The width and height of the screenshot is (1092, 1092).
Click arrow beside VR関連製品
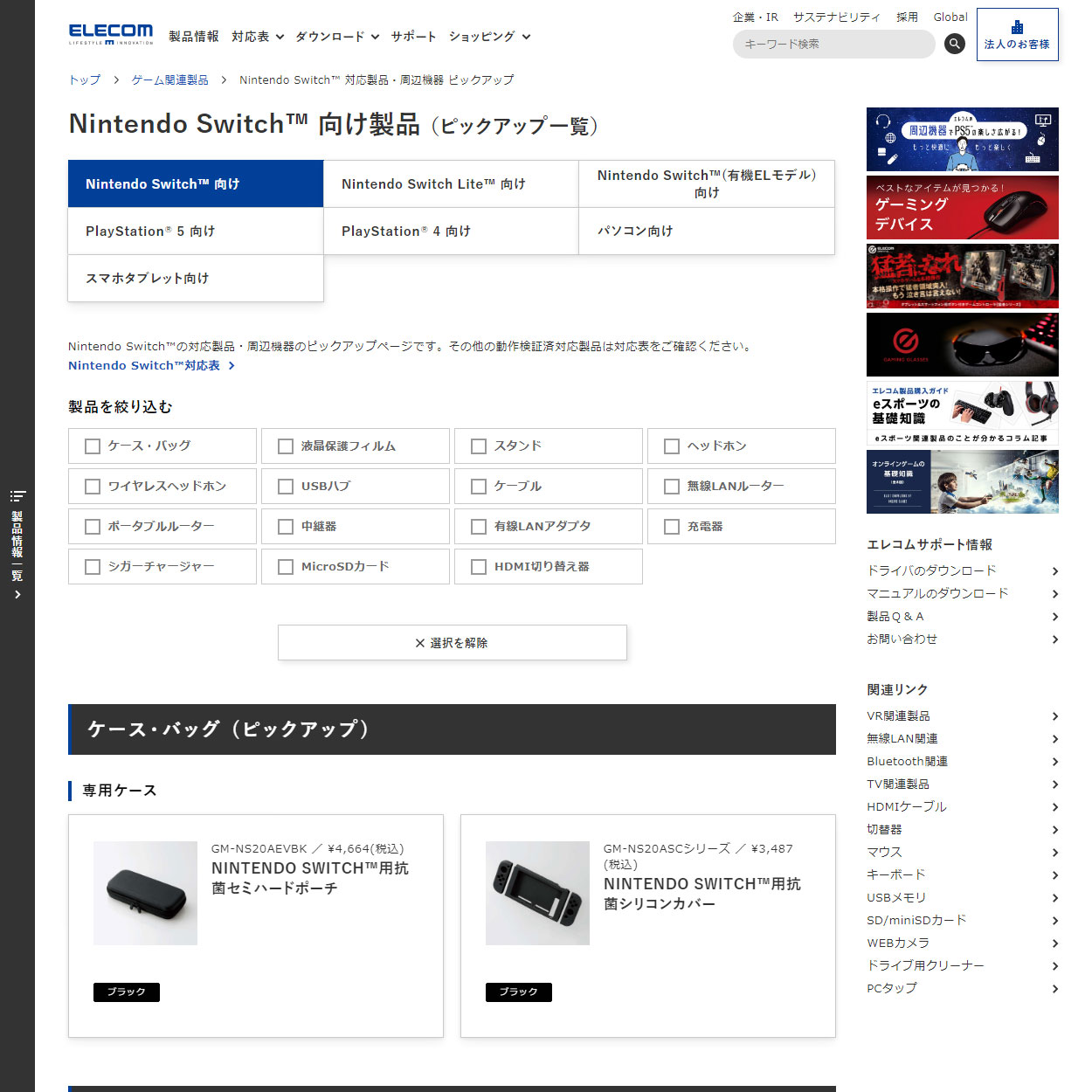(1055, 716)
